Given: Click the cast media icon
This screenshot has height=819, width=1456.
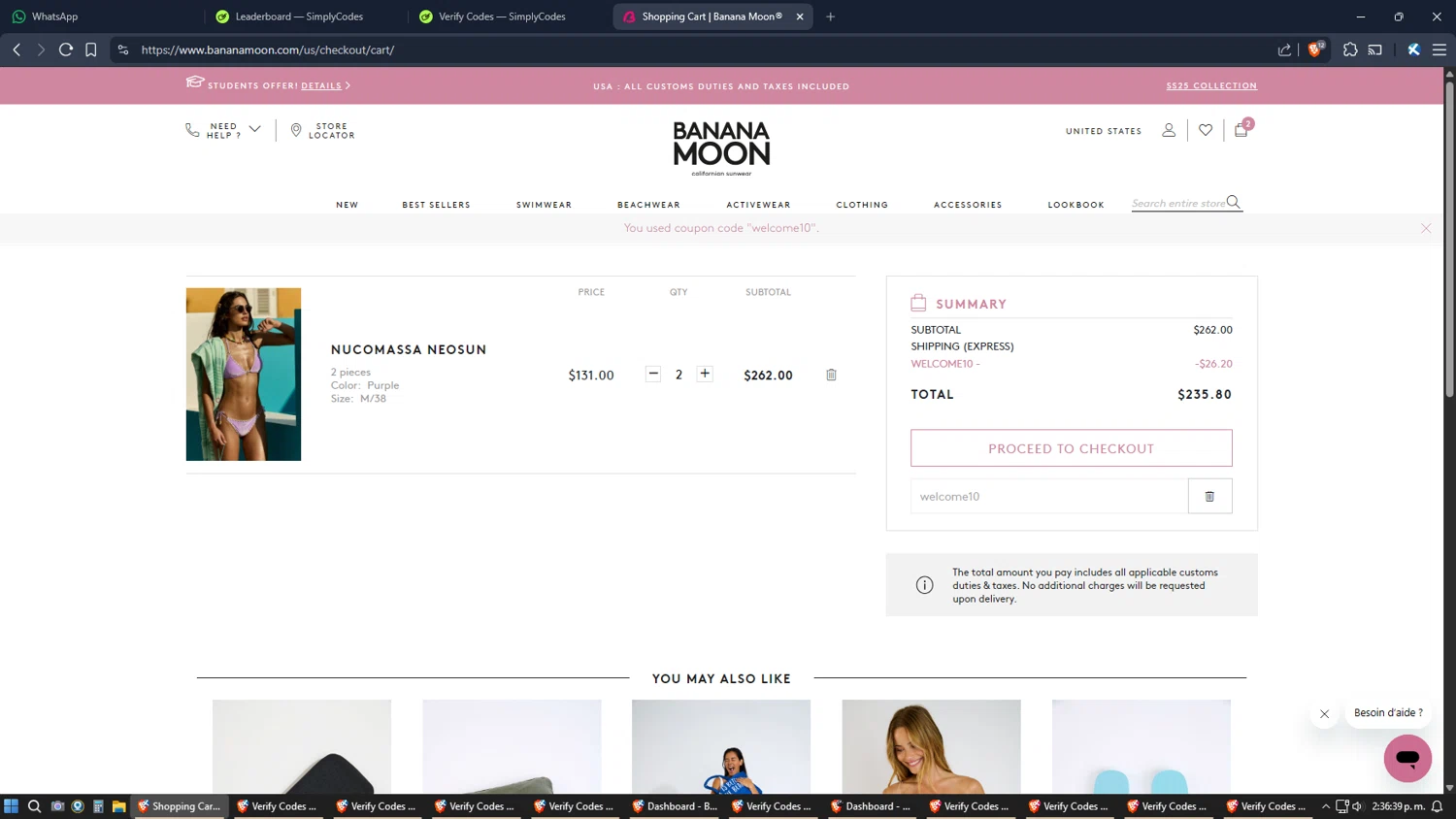Looking at the screenshot, I should tap(1375, 49).
